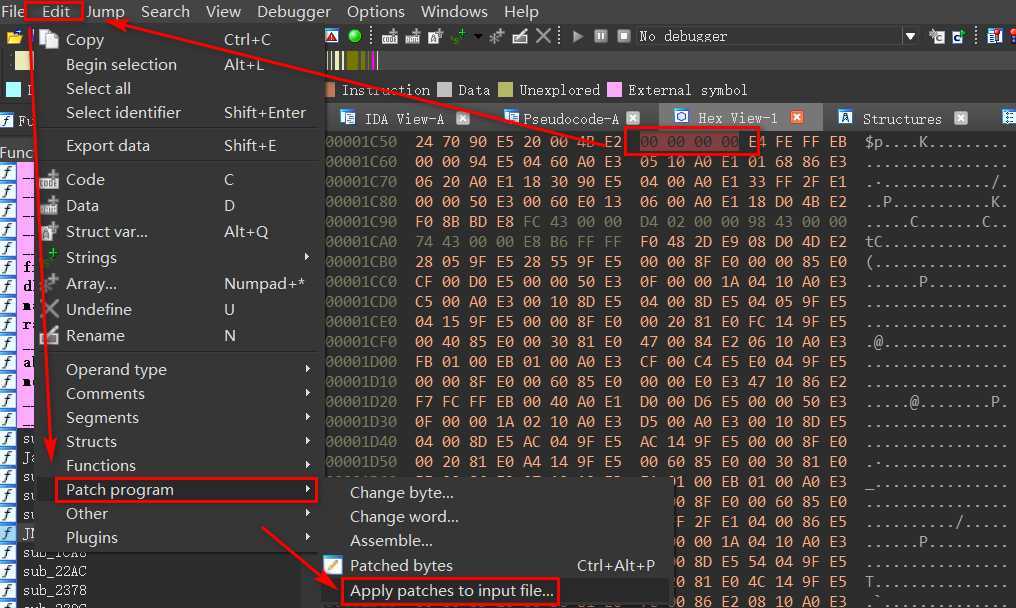Click the IDA View-A tab icon
This screenshot has height=608, width=1016.
(348, 118)
